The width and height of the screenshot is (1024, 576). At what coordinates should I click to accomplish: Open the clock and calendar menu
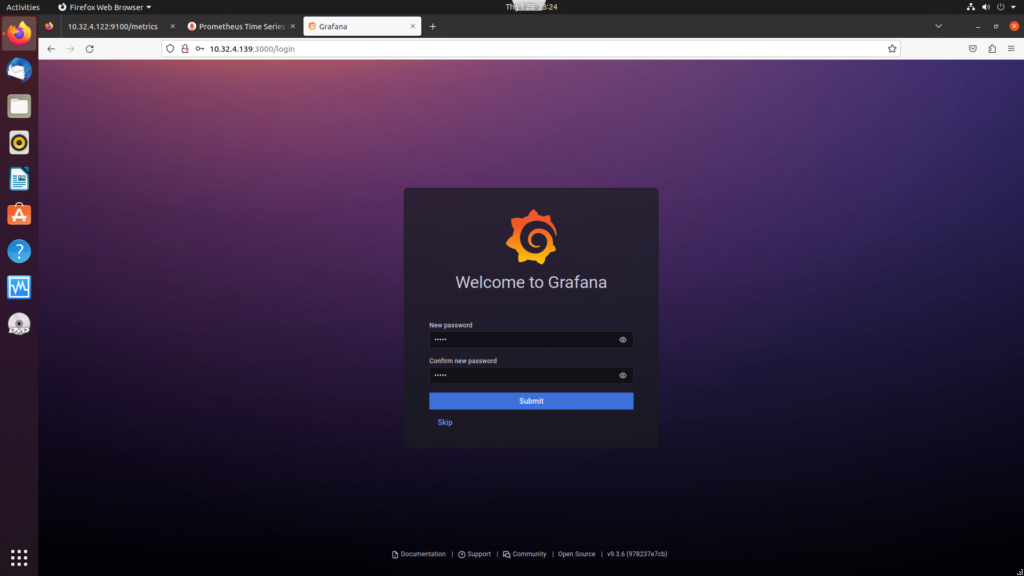[x=531, y=7]
